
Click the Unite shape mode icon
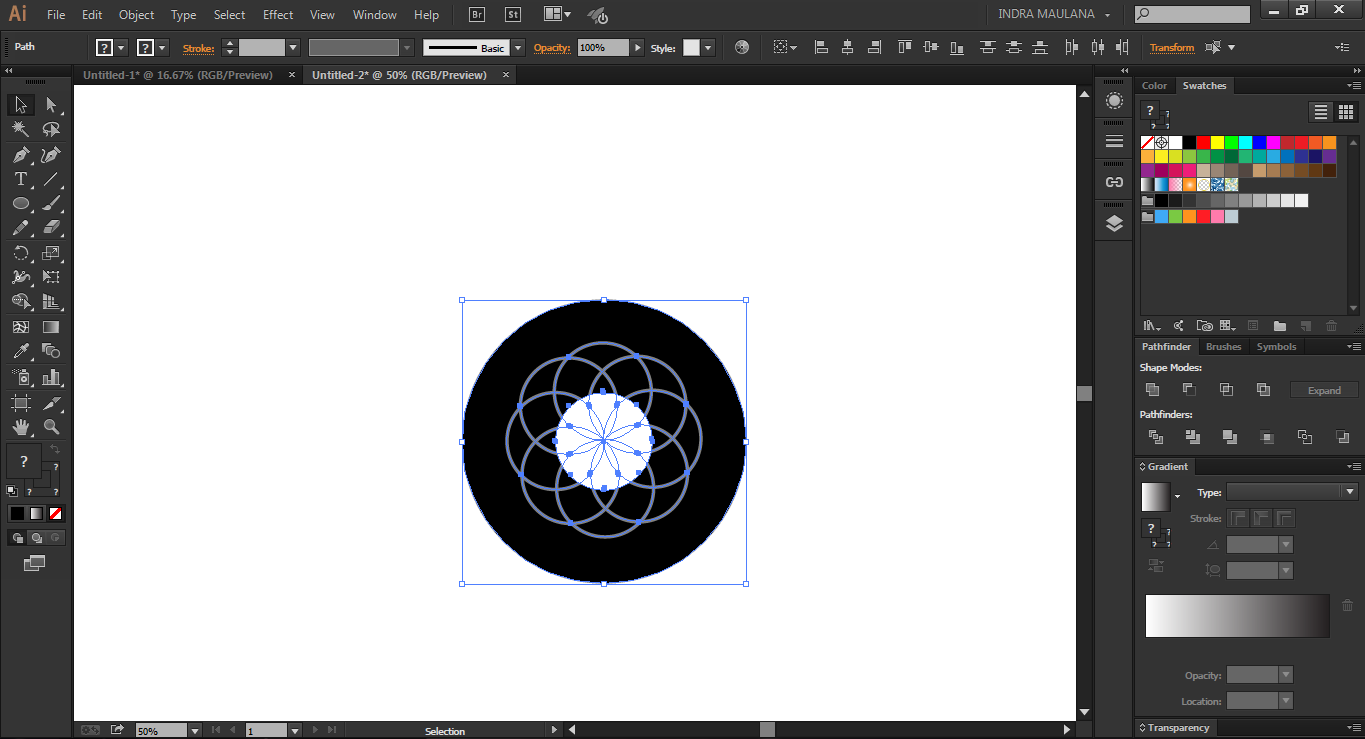point(1152,389)
